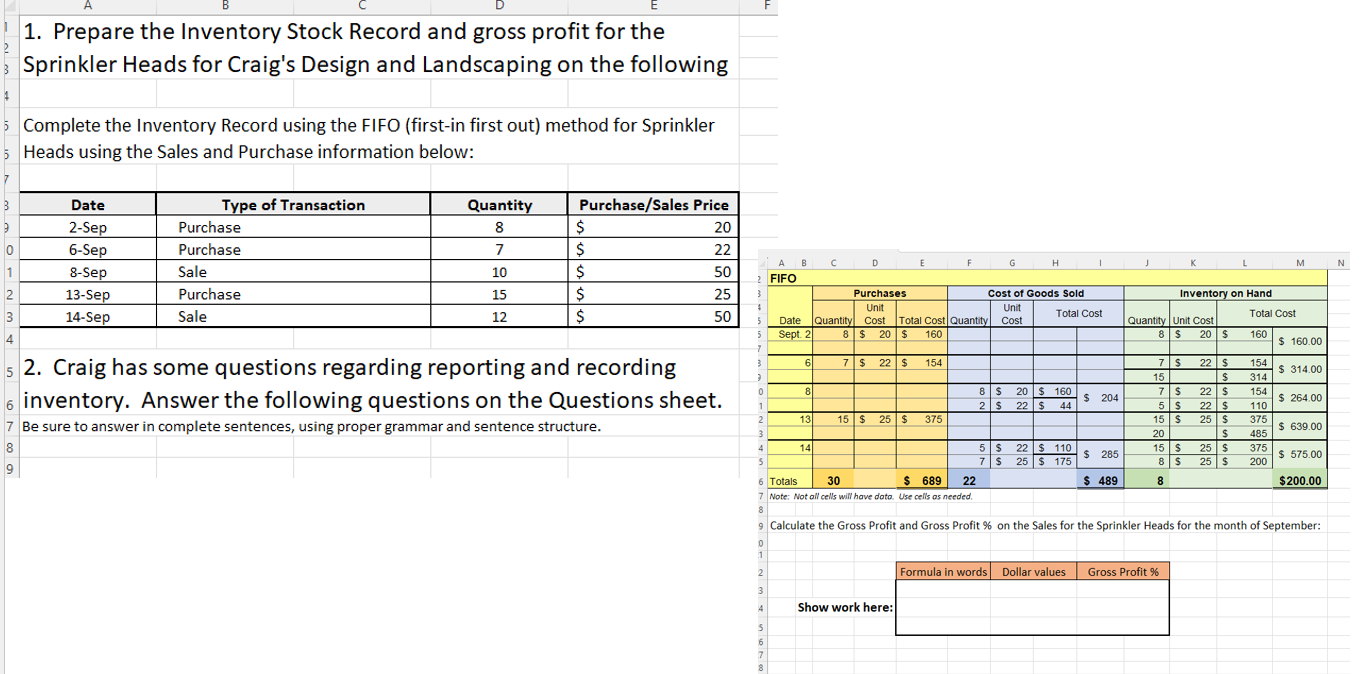Click the 13-Sep Purchase quantity of 15
The image size is (1365, 674).
(499, 293)
